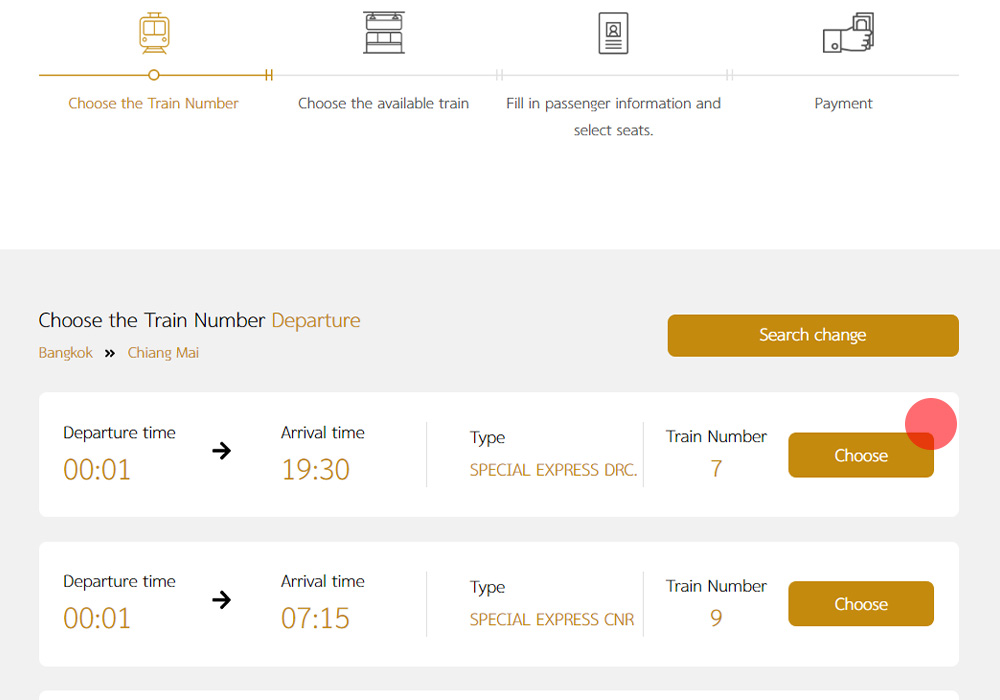The height and width of the screenshot is (700, 1000).
Task: Click the 19:30 arrival time
Action: click(315, 469)
